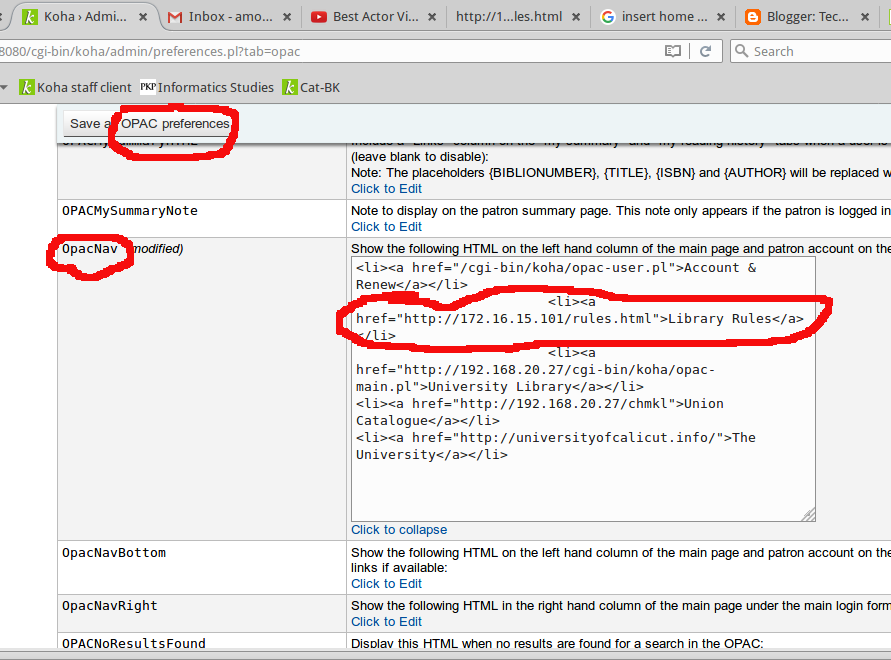Open the OpacNavRight Click to Edit expander
The width and height of the screenshot is (891, 660).
click(386, 621)
